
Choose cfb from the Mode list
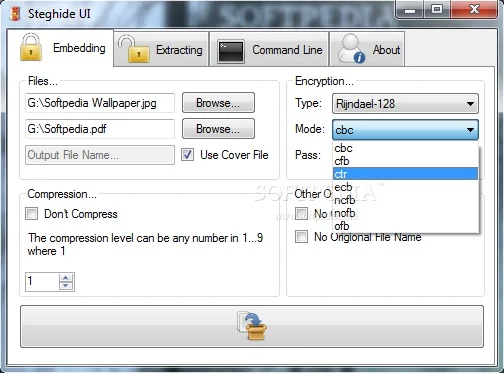point(405,161)
